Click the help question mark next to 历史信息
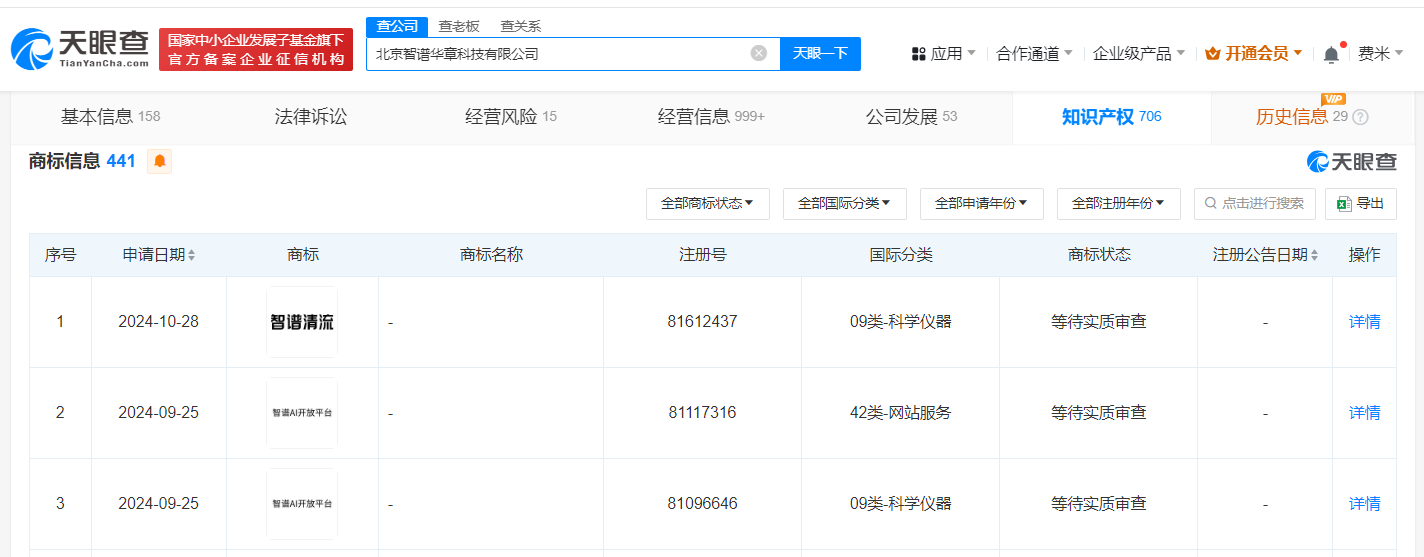The image size is (1424, 557). point(1360,117)
